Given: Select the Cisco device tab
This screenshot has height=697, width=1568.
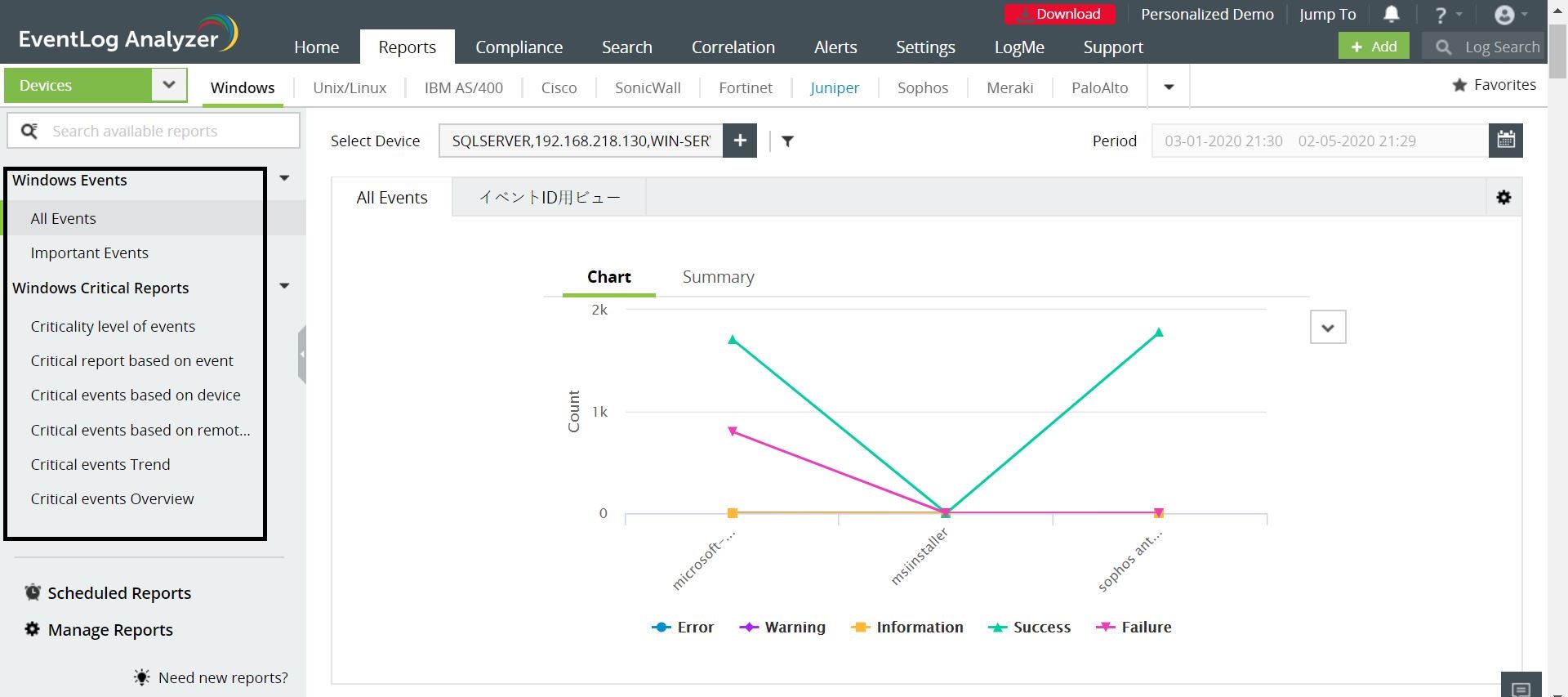Looking at the screenshot, I should coord(559,87).
